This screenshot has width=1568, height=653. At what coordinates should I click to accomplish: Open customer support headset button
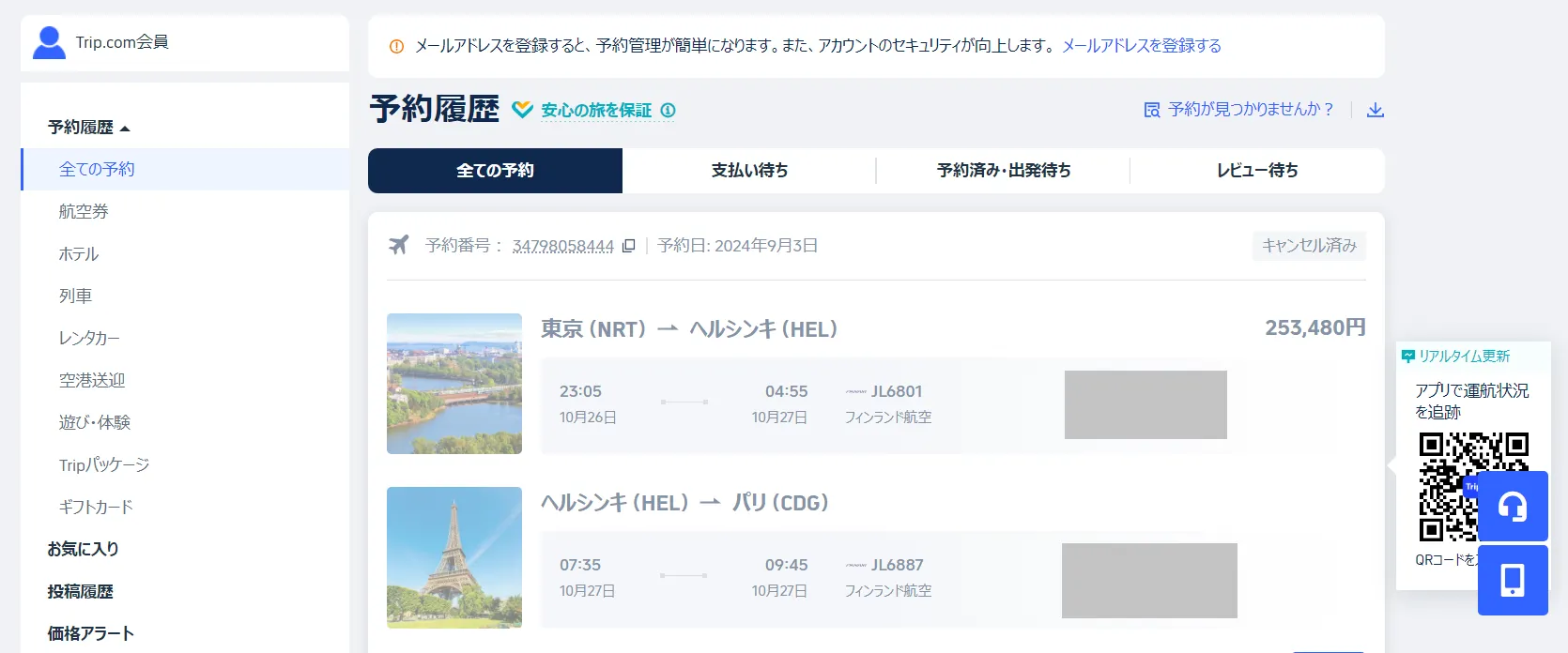pyautogui.click(x=1512, y=507)
